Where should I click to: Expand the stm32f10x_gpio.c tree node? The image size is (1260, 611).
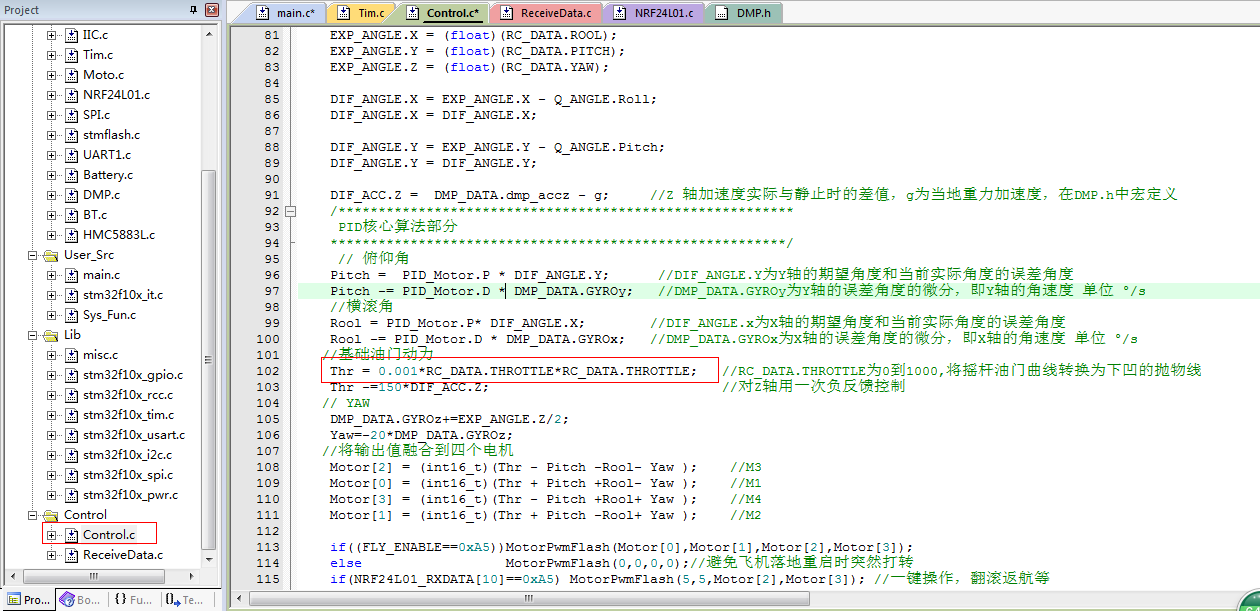[52, 375]
